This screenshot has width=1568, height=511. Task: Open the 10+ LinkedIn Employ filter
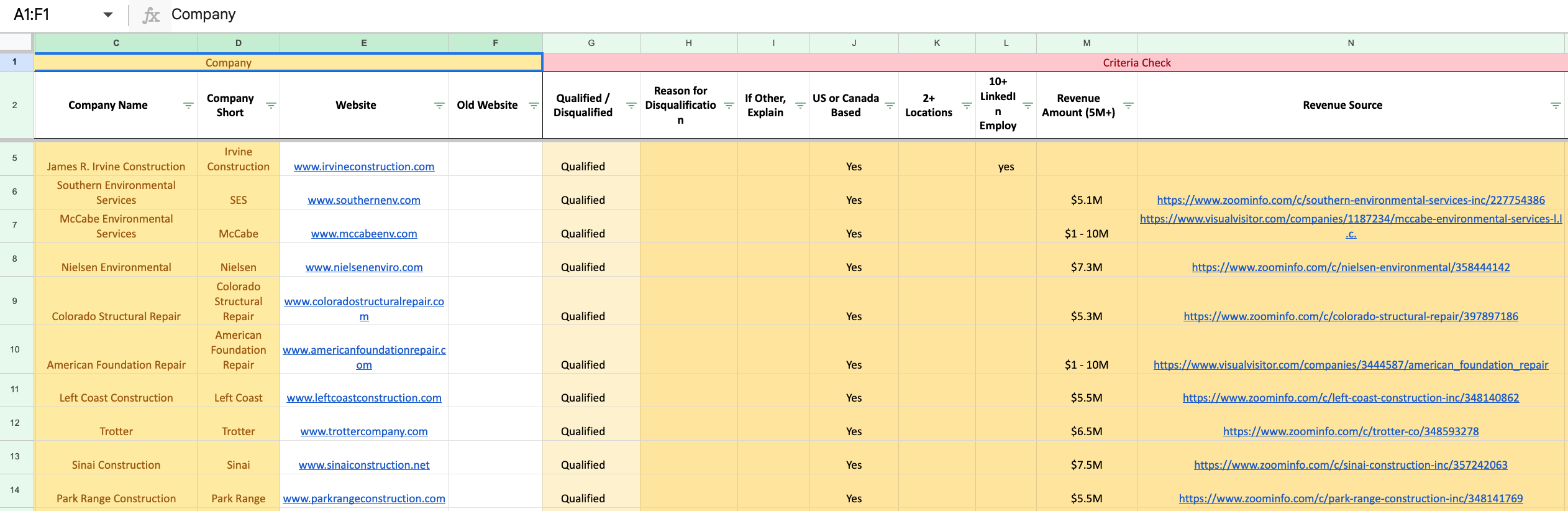[1028, 106]
